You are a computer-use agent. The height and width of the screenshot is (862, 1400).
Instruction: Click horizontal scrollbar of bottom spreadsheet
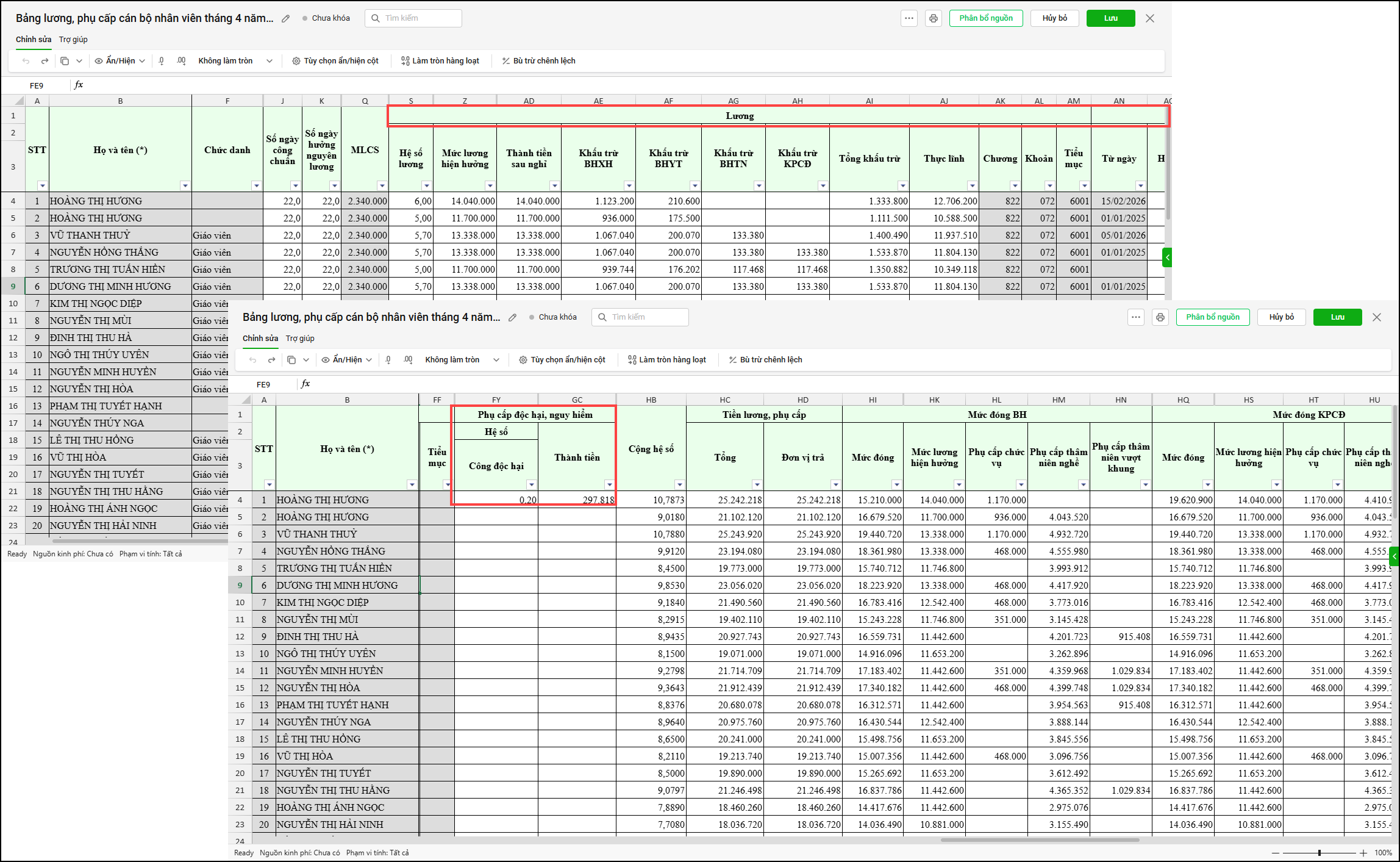(1040, 840)
